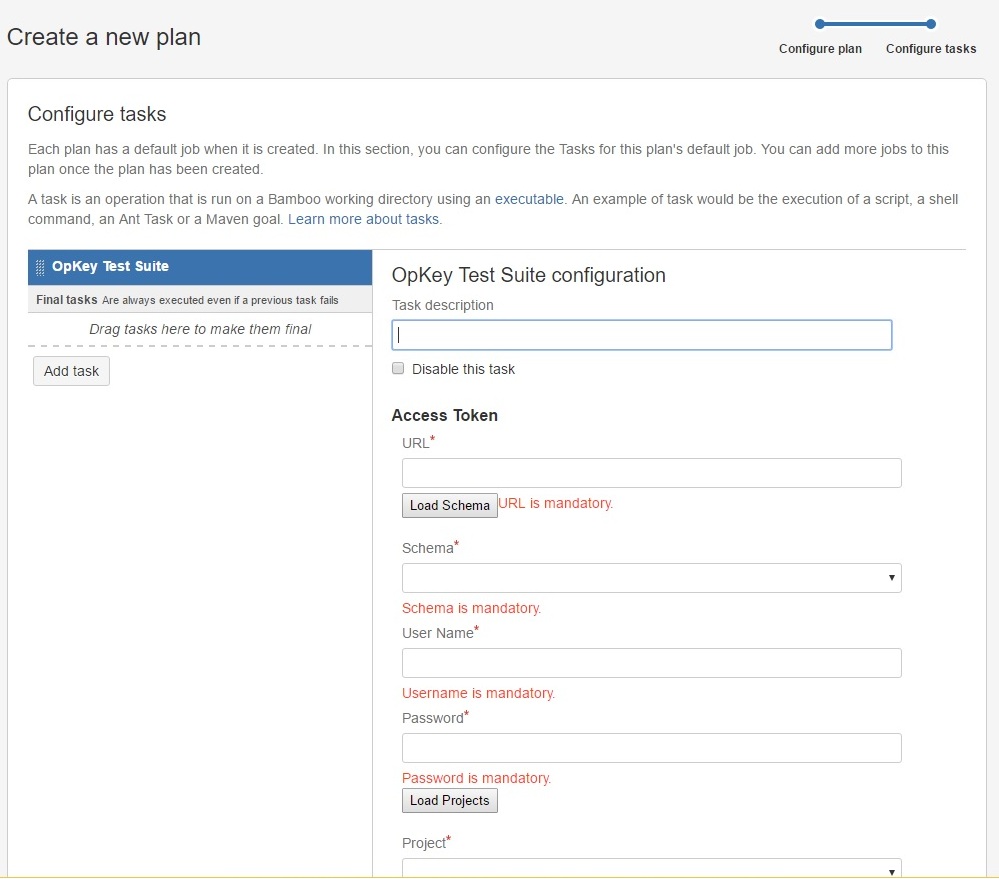Click the Add task button

(x=71, y=371)
